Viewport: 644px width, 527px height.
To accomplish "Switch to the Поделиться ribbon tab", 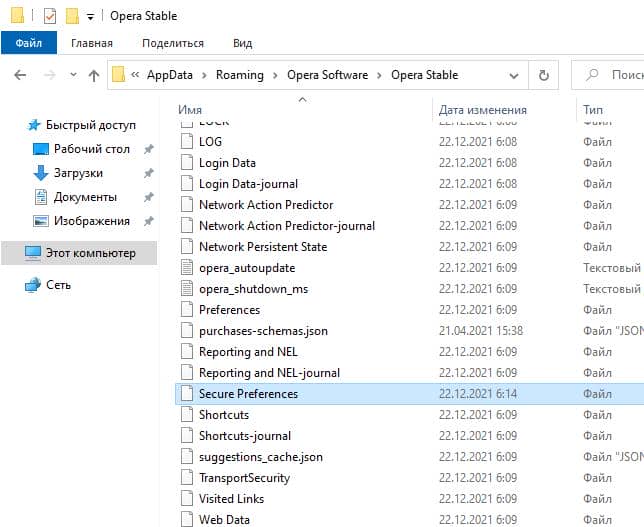I will pyautogui.click(x=172, y=43).
